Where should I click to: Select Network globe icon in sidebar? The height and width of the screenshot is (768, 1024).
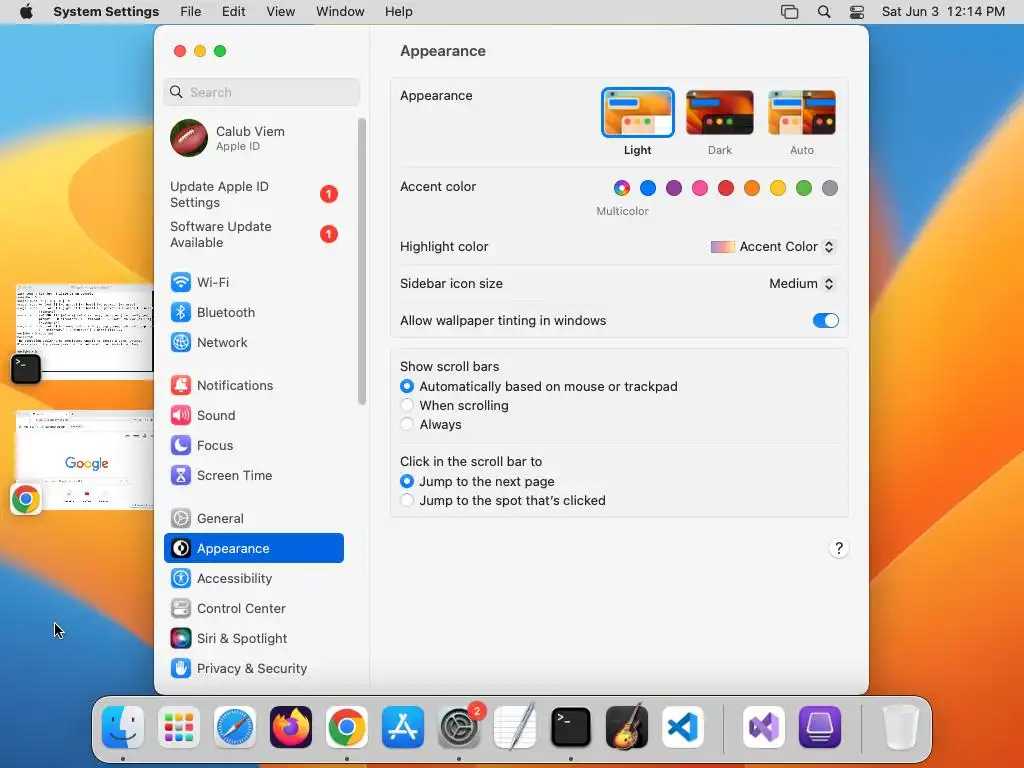[180, 342]
